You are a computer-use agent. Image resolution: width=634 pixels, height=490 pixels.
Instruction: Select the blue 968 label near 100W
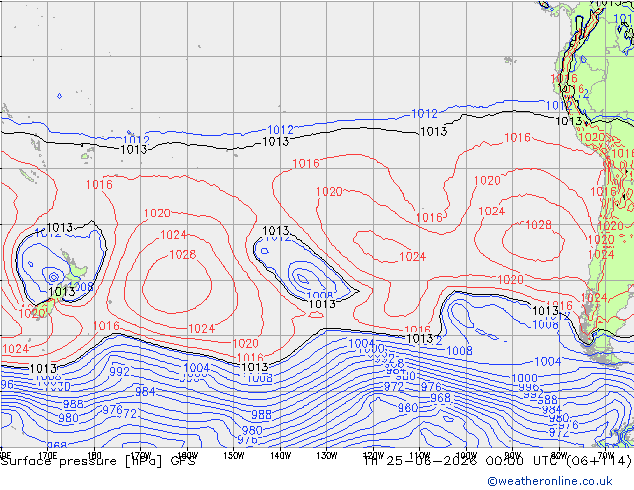click(440, 398)
